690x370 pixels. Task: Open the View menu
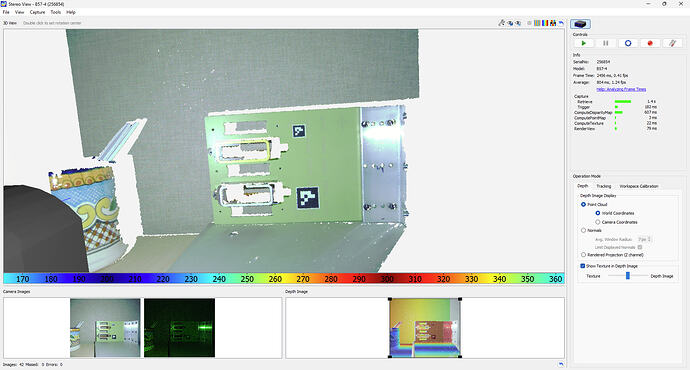click(19, 12)
